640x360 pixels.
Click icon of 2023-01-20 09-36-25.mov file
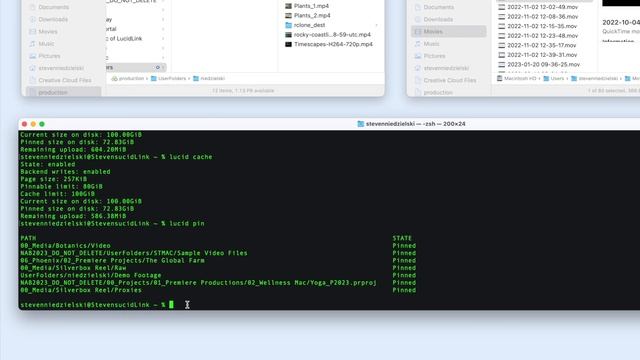pyautogui.click(x=502, y=64)
